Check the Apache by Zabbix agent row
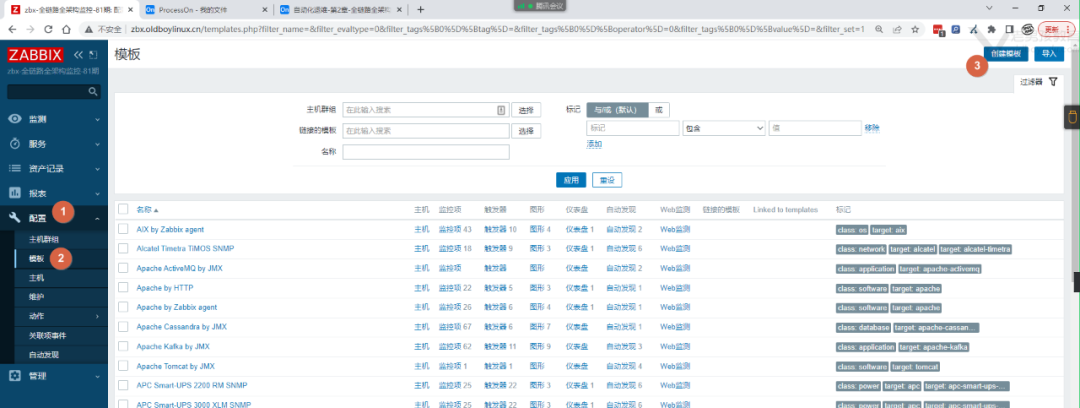 click(123, 307)
